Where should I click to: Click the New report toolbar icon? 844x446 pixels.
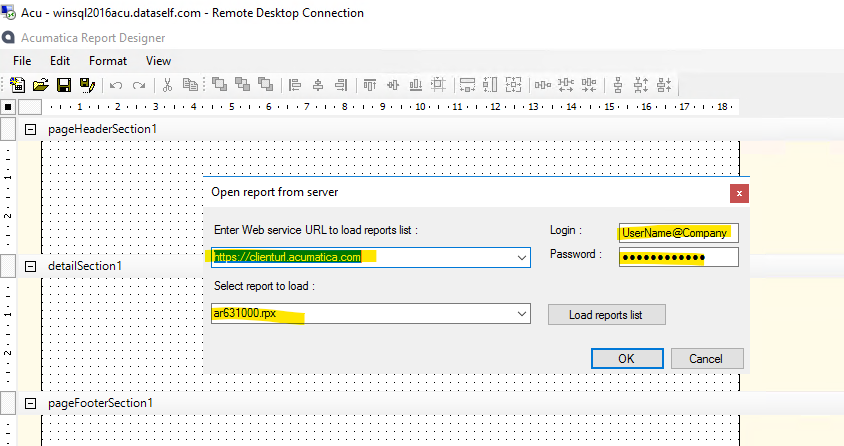18,85
